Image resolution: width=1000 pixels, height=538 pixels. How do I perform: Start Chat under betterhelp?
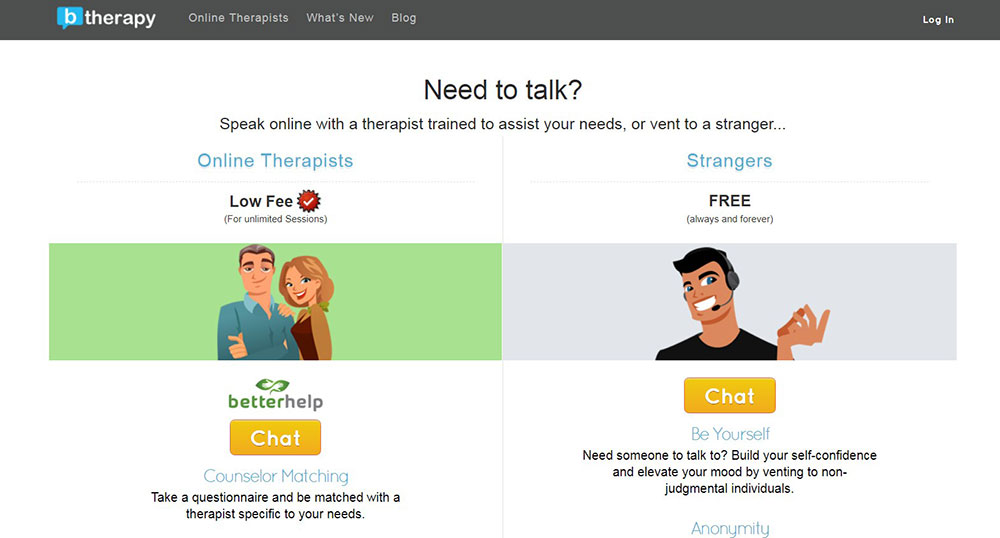pyautogui.click(x=276, y=437)
